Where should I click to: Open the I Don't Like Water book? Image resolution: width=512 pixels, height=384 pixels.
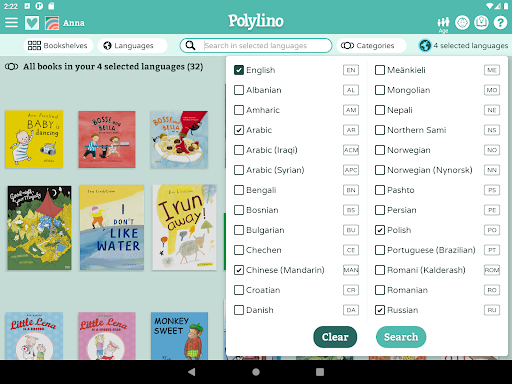(x=112, y=228)
